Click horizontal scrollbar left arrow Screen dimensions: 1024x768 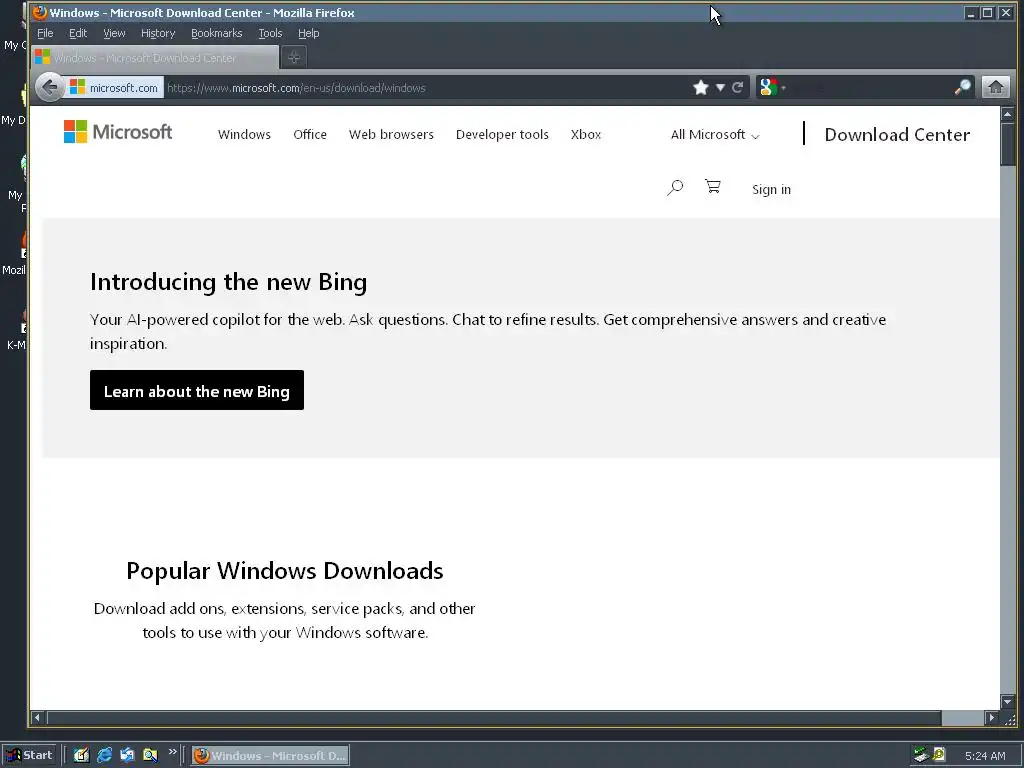(37, 718)
